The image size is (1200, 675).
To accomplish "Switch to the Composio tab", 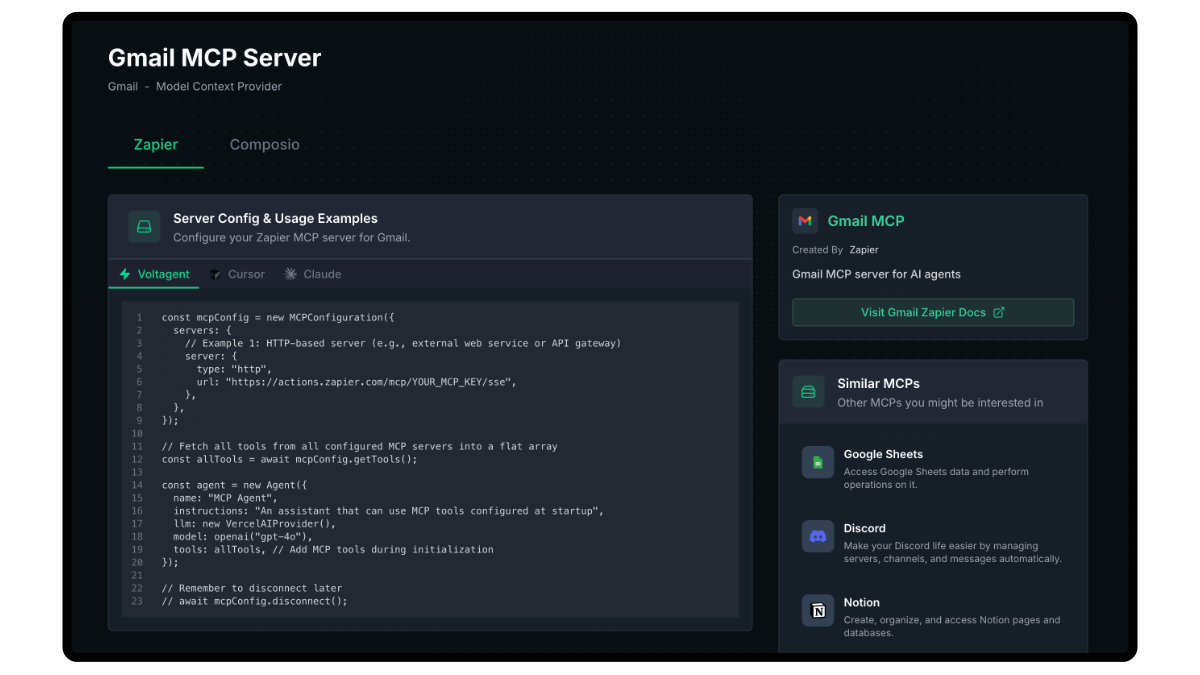I will pyautogui.click(x=264, y=145).
